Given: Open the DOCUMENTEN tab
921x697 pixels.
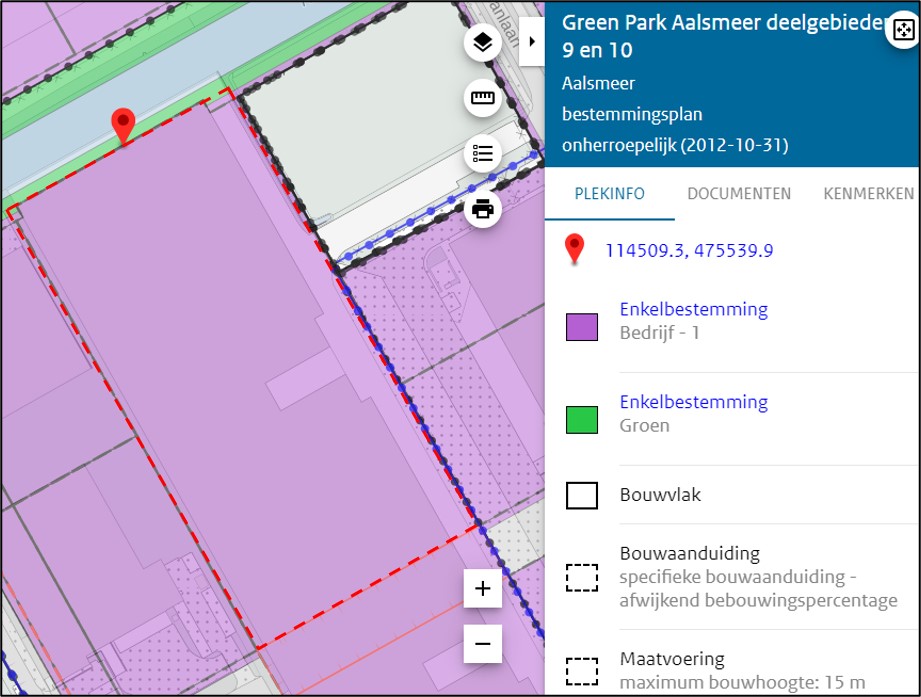Looking at the screenshot, I should (x=739, y=194).
